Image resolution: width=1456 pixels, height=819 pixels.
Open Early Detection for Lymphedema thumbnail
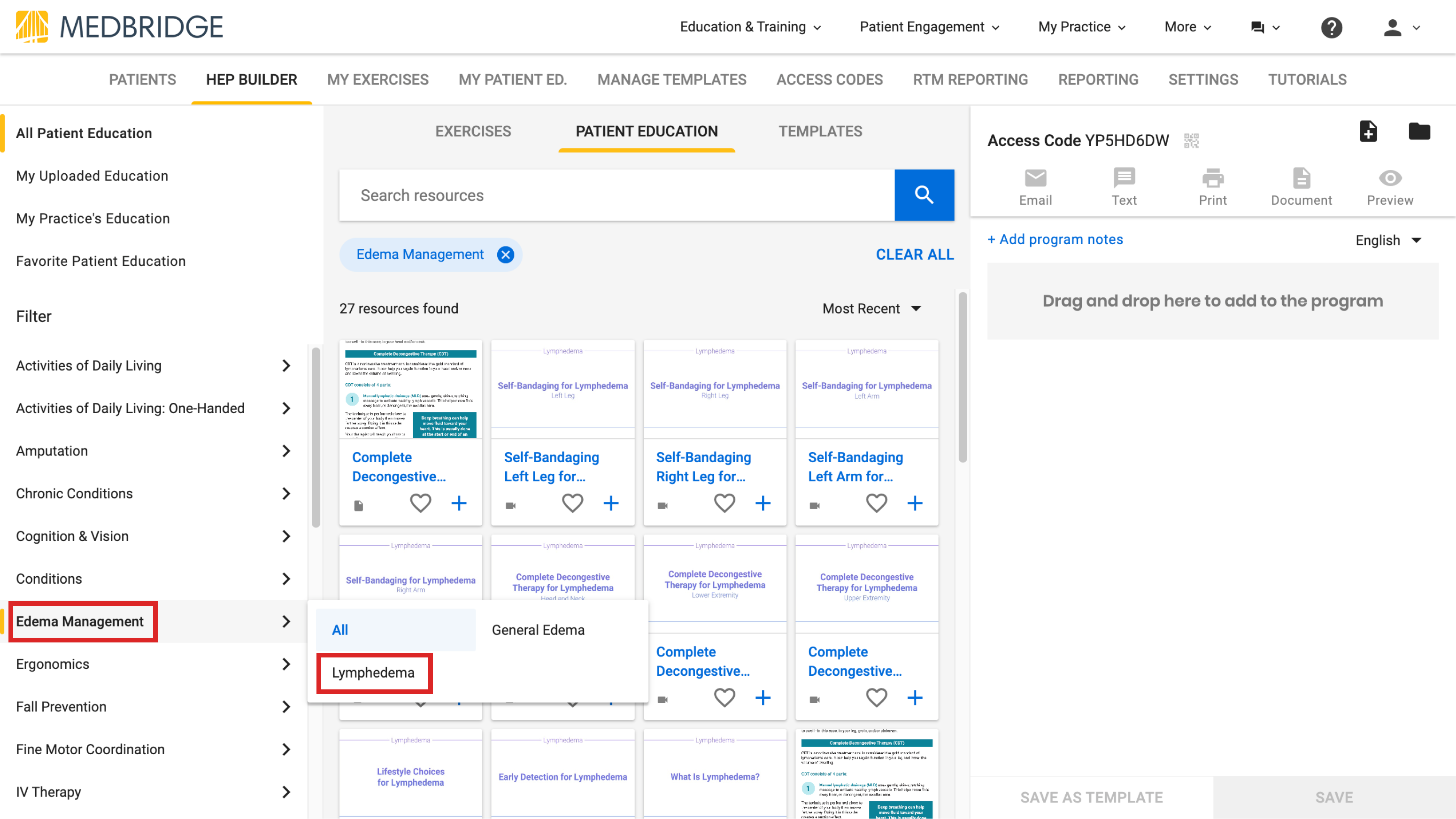tap(562, 773)
